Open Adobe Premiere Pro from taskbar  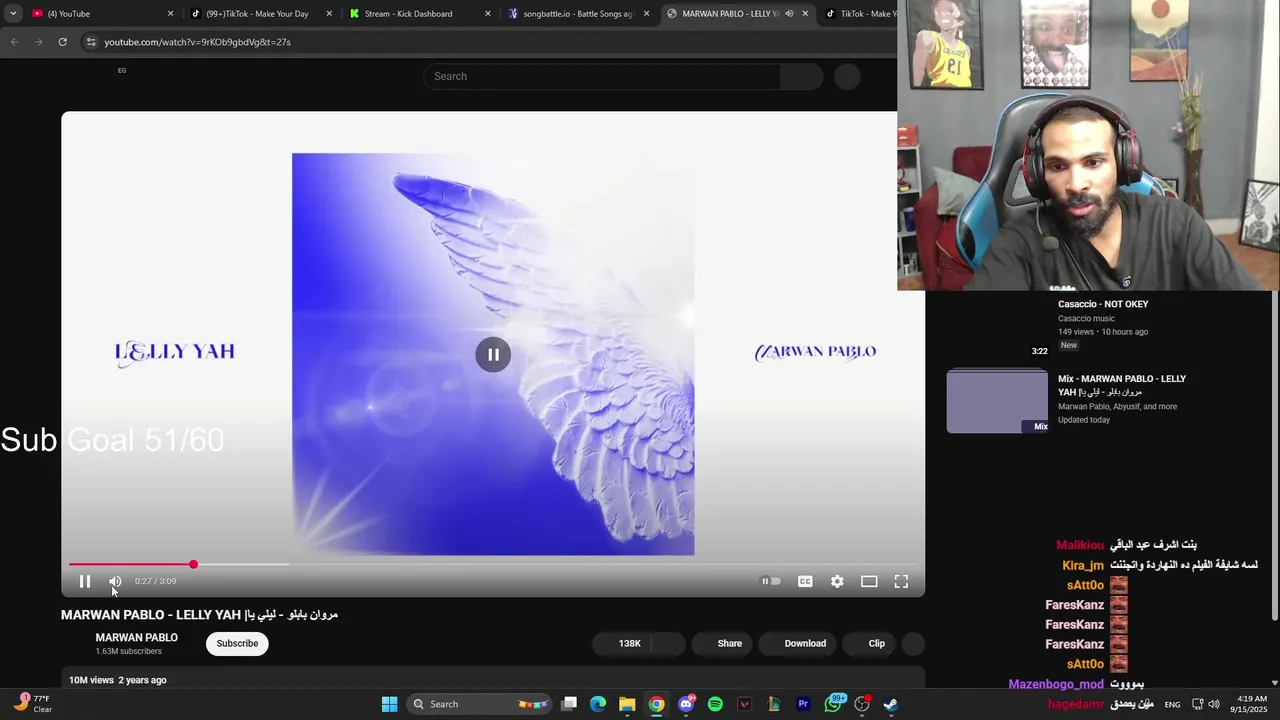[x=803, y=704]
